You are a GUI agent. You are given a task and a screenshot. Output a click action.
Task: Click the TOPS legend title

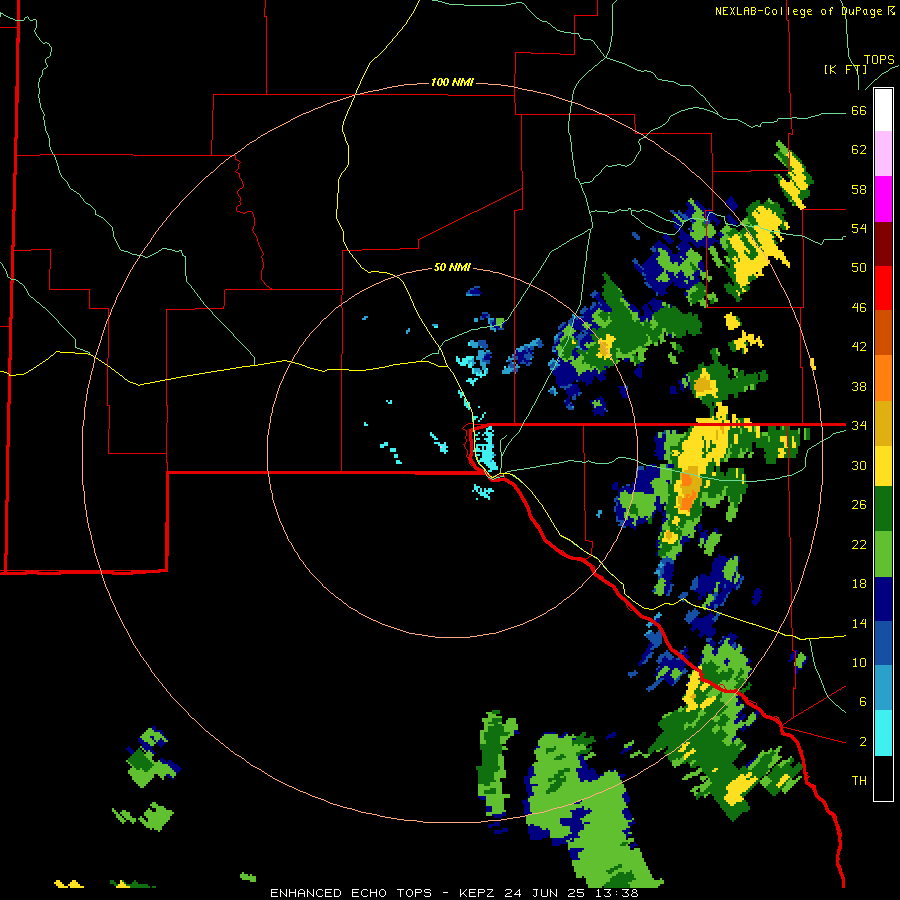879,60
